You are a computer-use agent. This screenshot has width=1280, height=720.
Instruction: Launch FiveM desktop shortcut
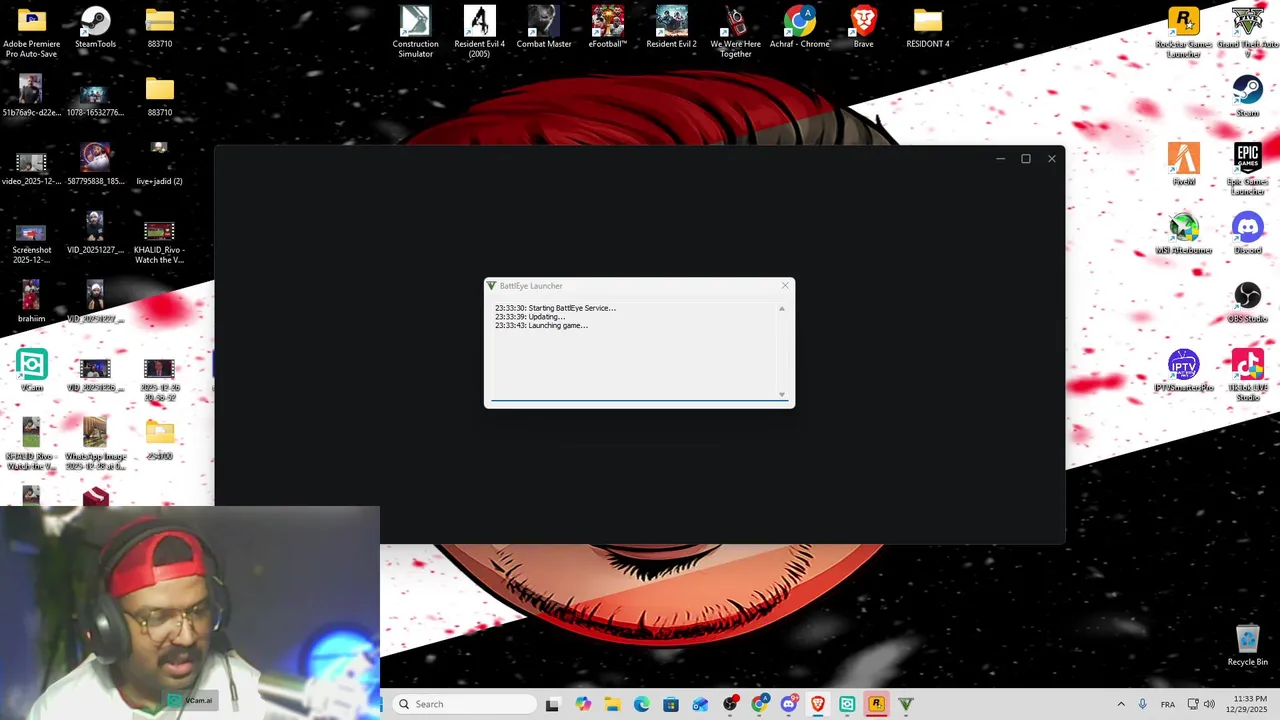1183,164
